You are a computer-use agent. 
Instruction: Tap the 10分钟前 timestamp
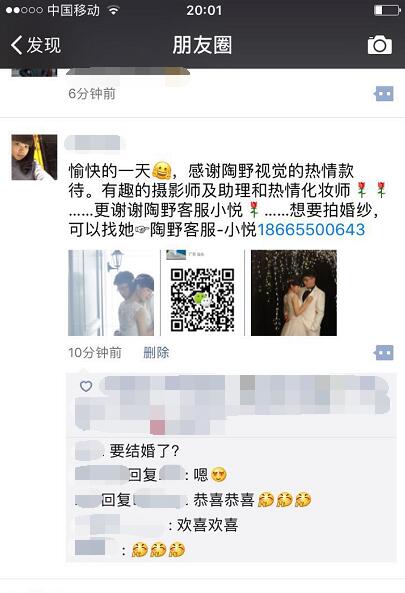(95, 352)
